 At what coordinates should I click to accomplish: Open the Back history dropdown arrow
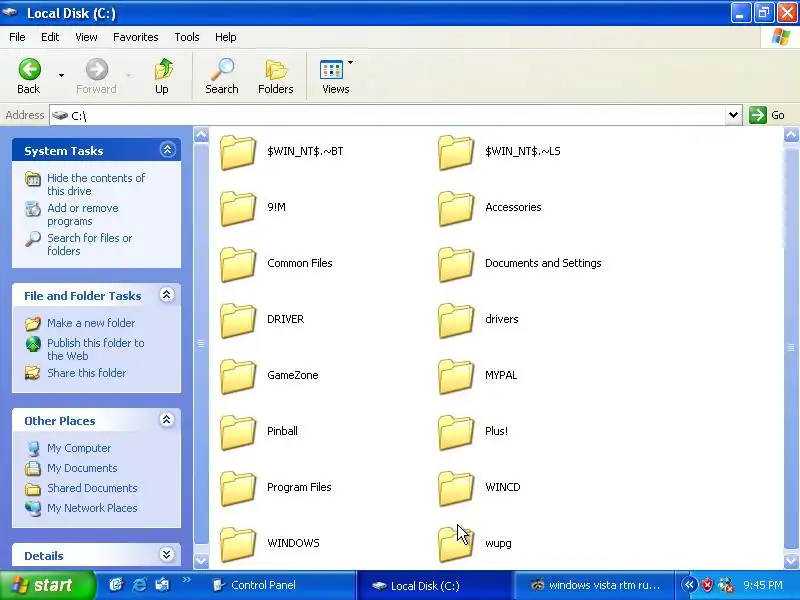[61, 76]
